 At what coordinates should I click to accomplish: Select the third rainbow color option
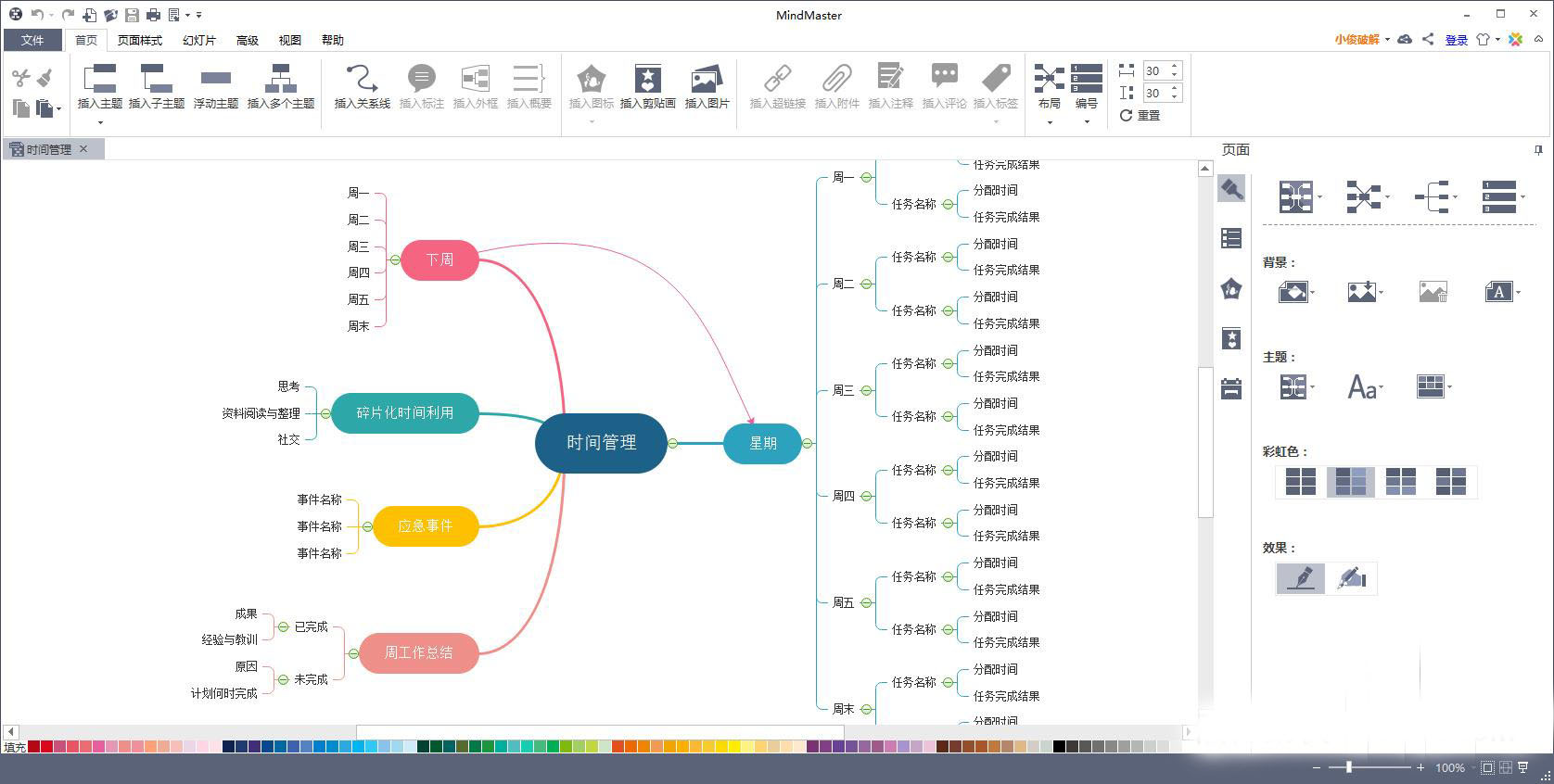[x=1400, y=482]
